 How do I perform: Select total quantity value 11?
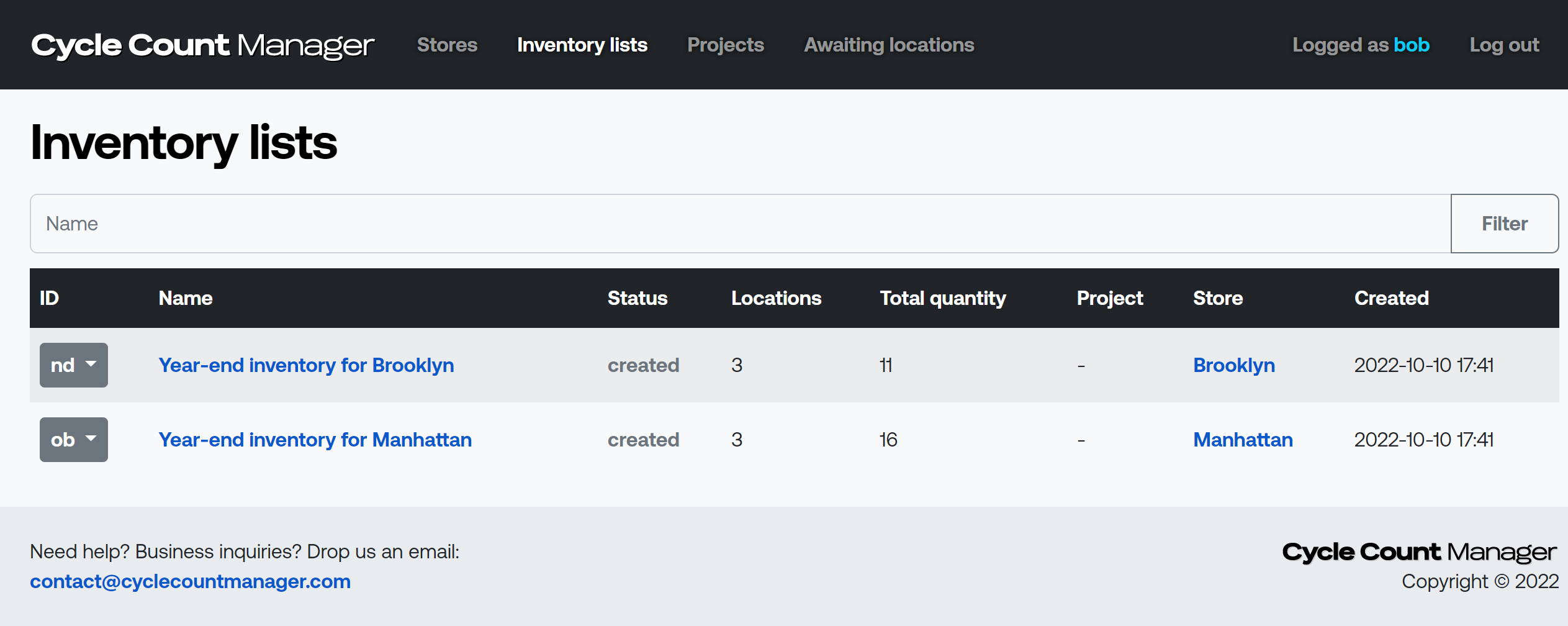pyautogui.click(x=886, y=365)
